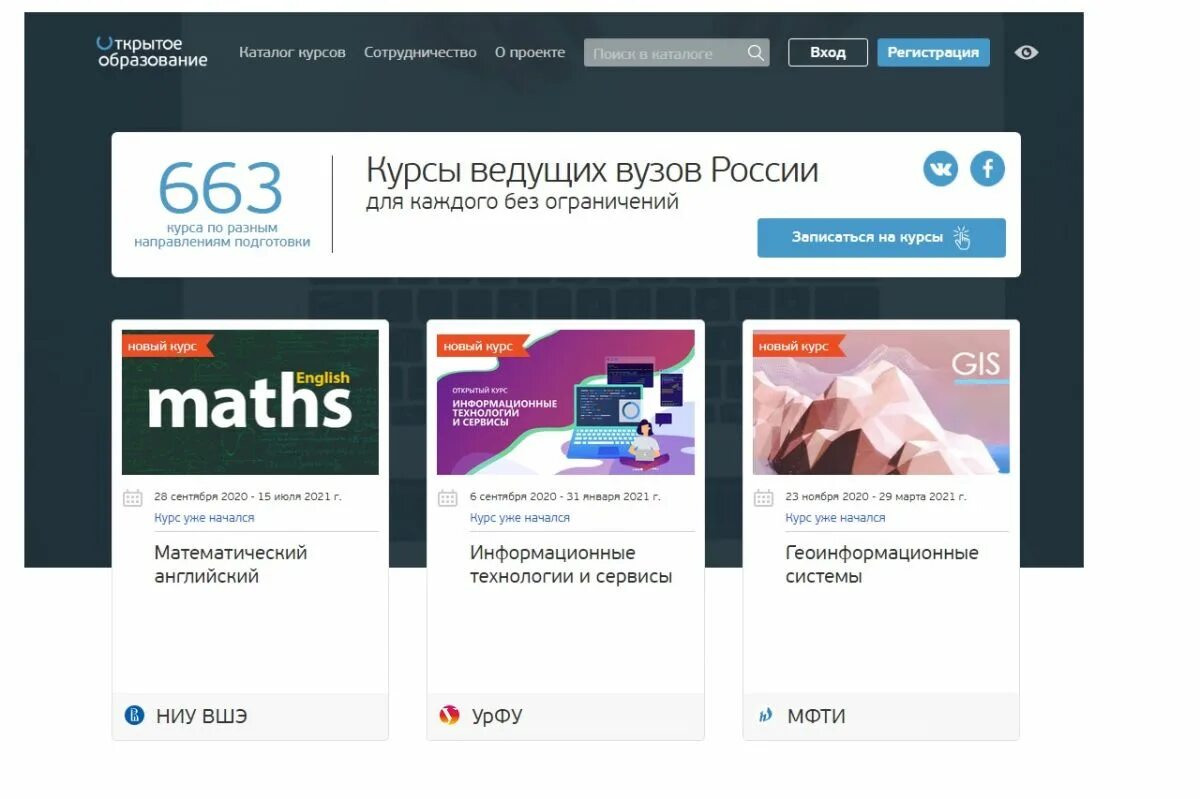This screenshot has height=799, width=1200.
Task: Open the О проекте menu item
Action: click(x=530, y=53)
